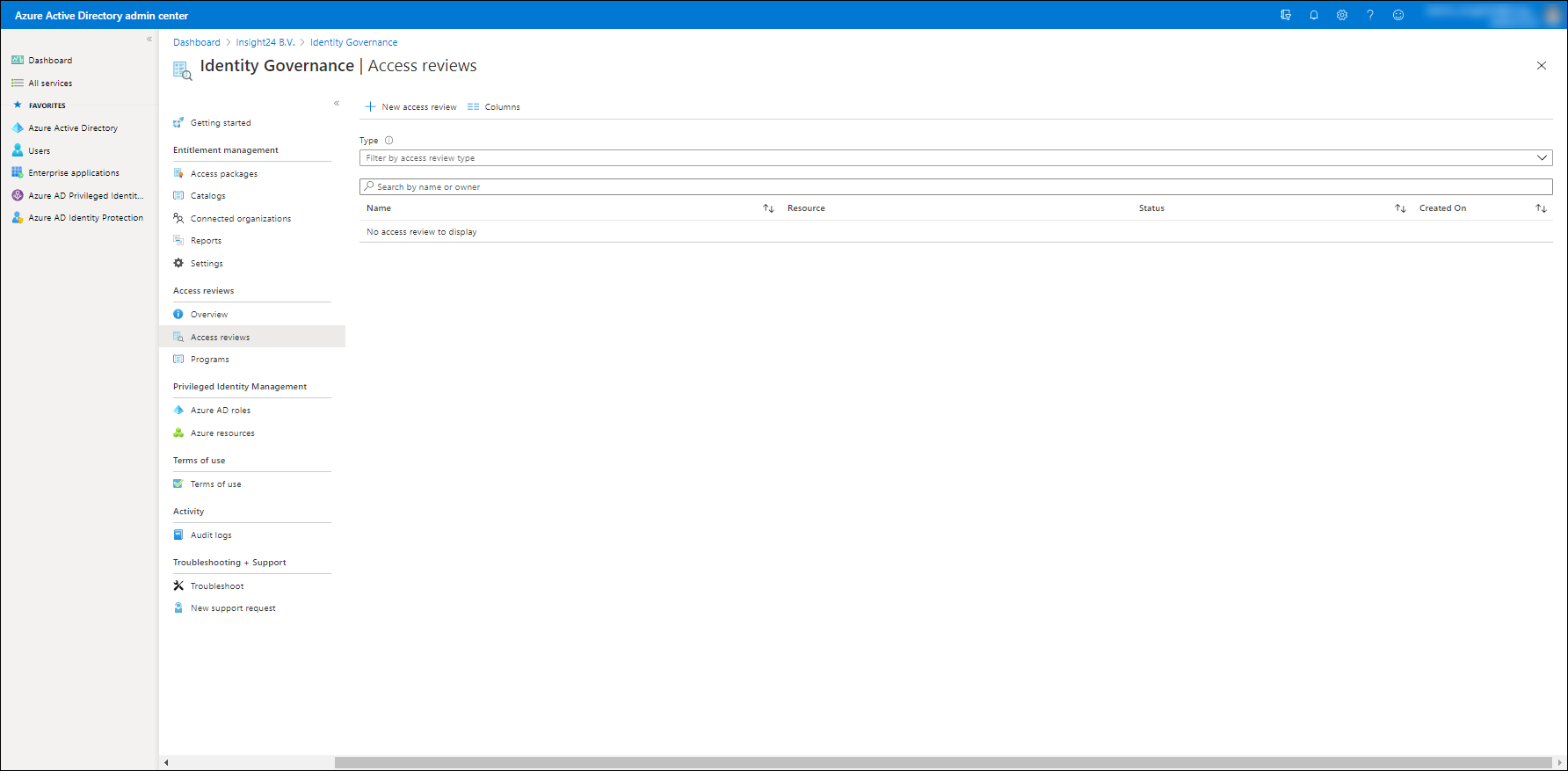Sort the table by Created On column
The width and height of the screenshot is (1568, 771).
point(1541,208)
